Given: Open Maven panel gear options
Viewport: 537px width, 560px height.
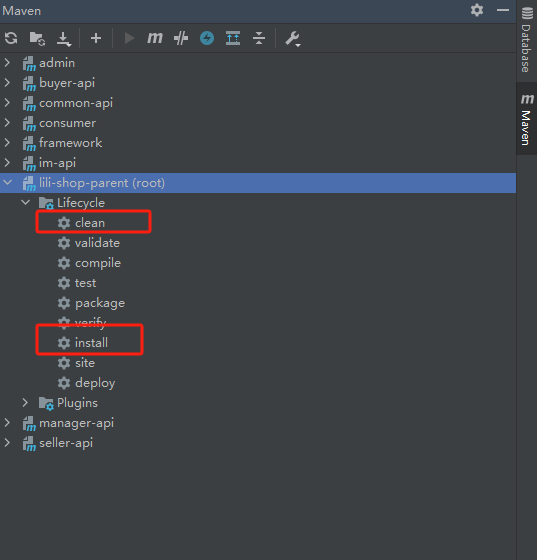Looking at the screenshot, I should point(477,10).
